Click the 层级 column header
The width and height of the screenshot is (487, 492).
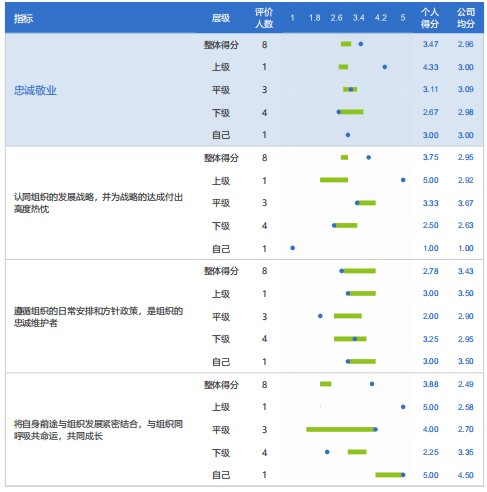pyautogui.click(x=221, y=18)
